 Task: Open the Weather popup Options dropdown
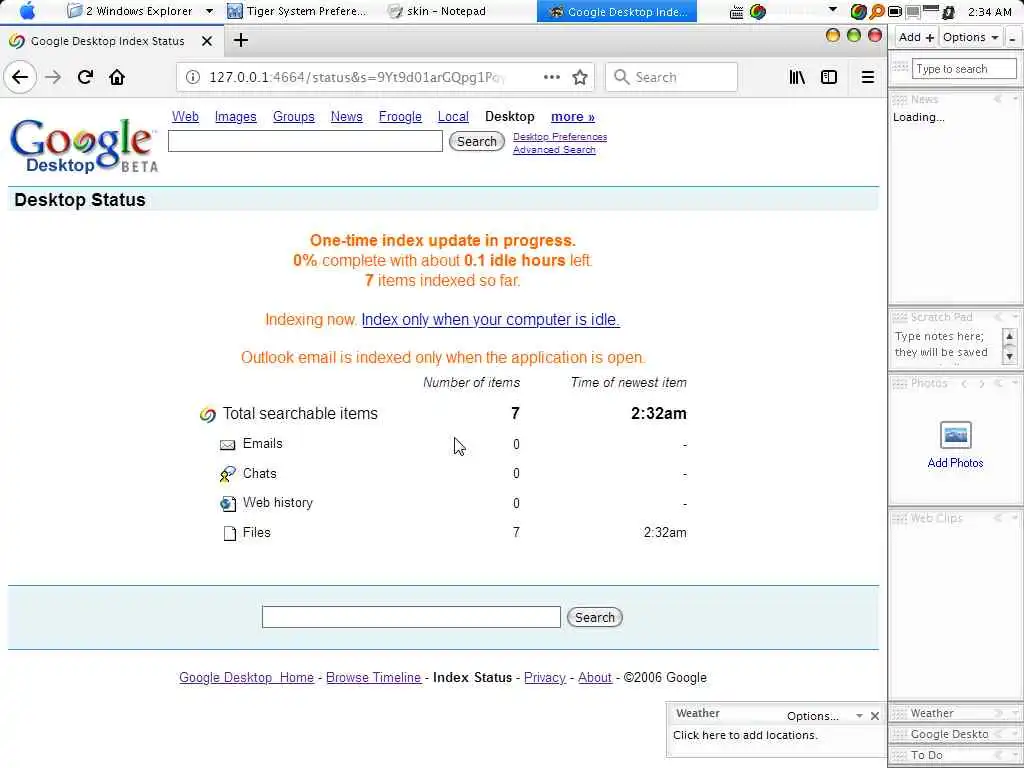point(825,716)
